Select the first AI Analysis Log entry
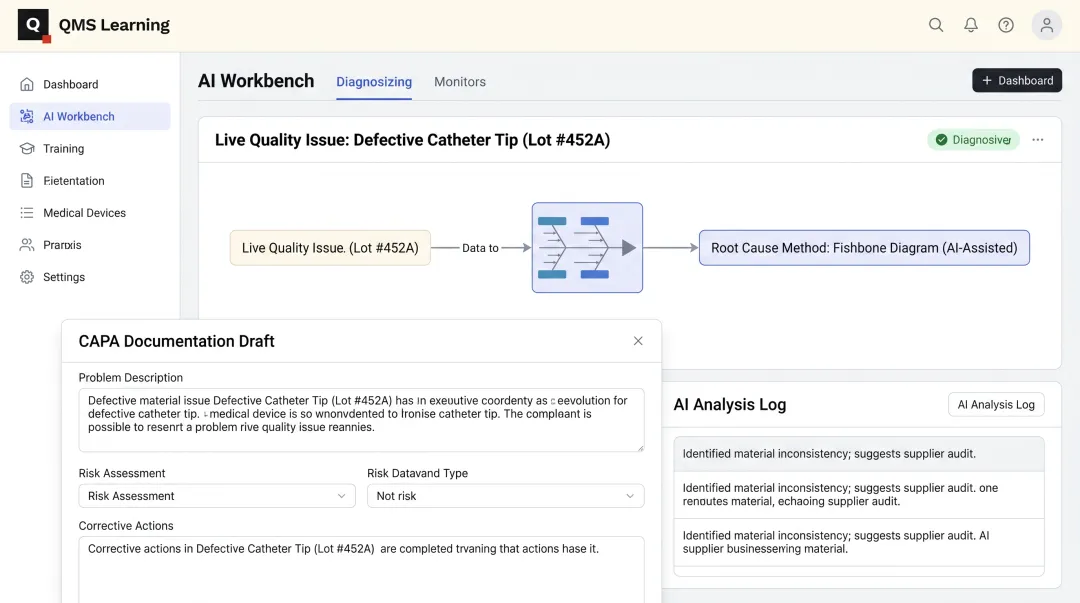 [859, 454]
